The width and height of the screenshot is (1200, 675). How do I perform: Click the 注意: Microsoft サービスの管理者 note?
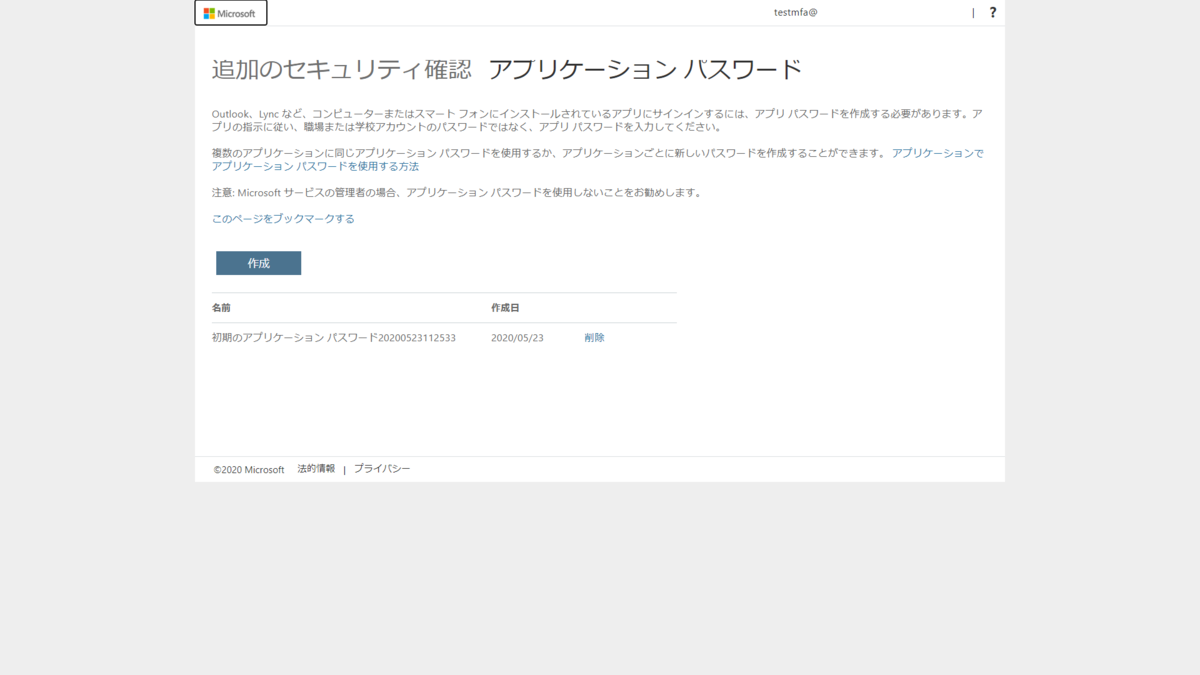457,193
